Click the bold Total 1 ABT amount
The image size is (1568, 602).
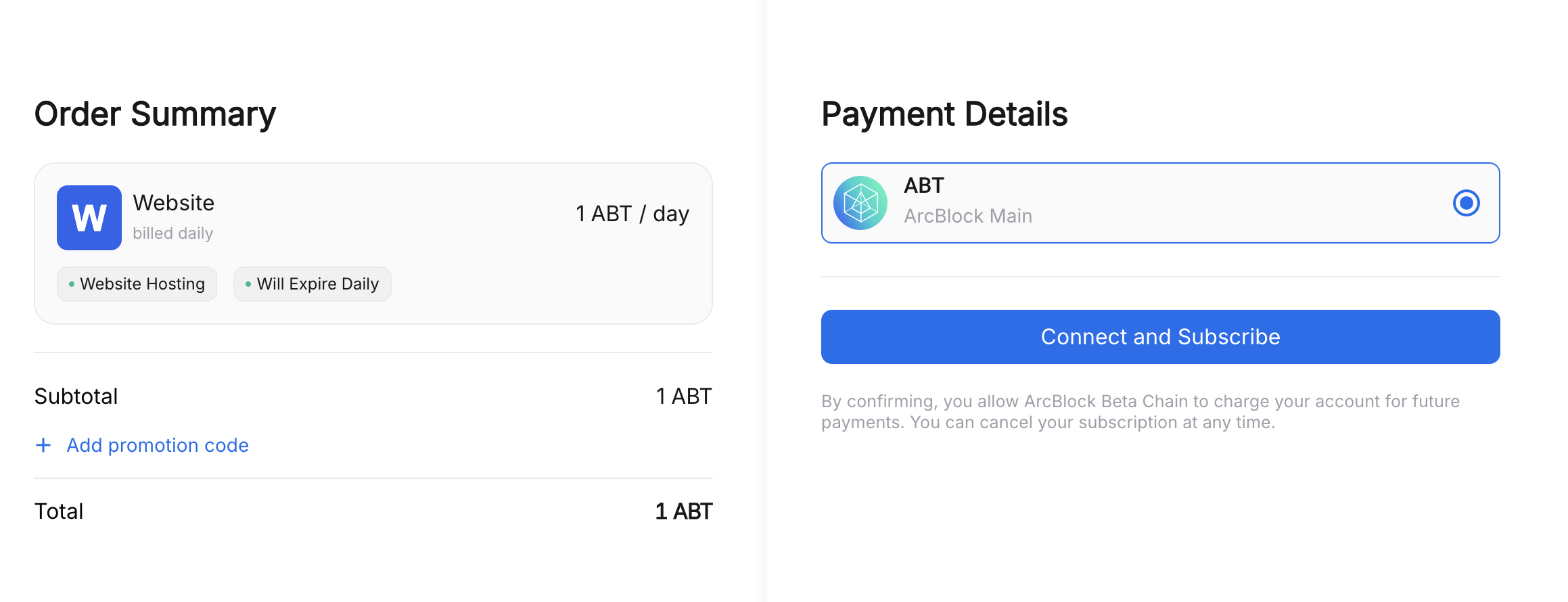(683, 511)
